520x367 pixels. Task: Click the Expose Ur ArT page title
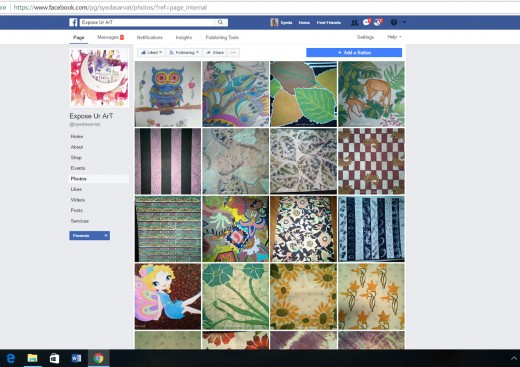click(x=91, y=116)
